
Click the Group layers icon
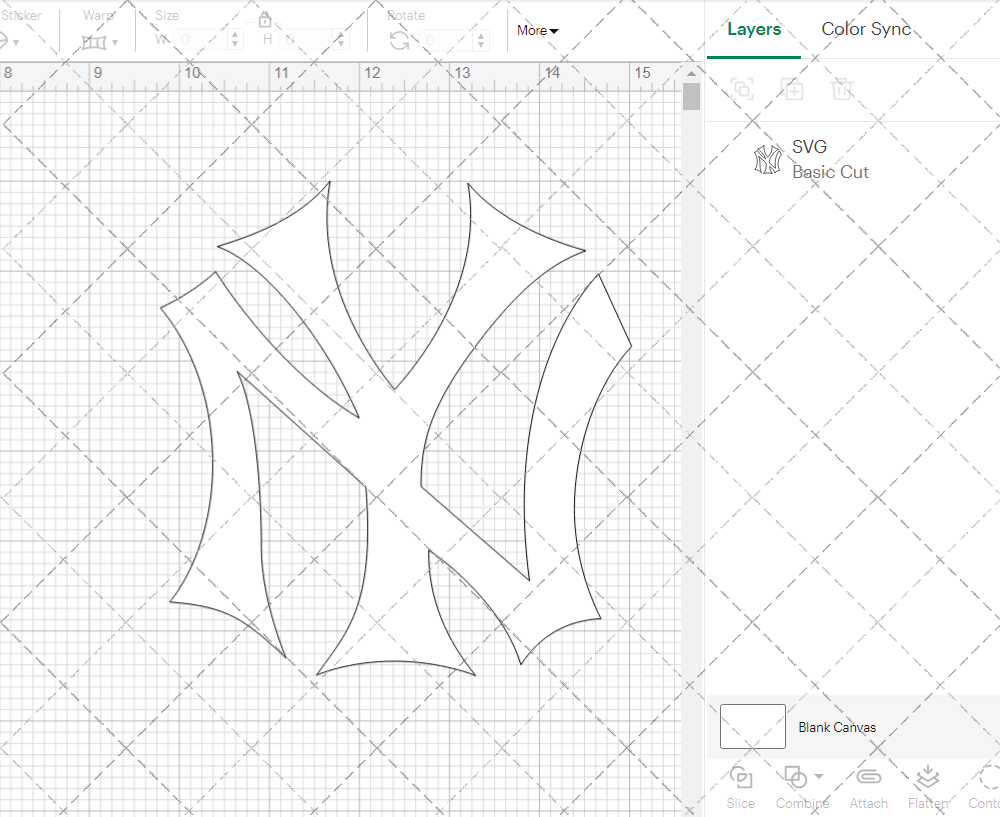coord(742,89)
